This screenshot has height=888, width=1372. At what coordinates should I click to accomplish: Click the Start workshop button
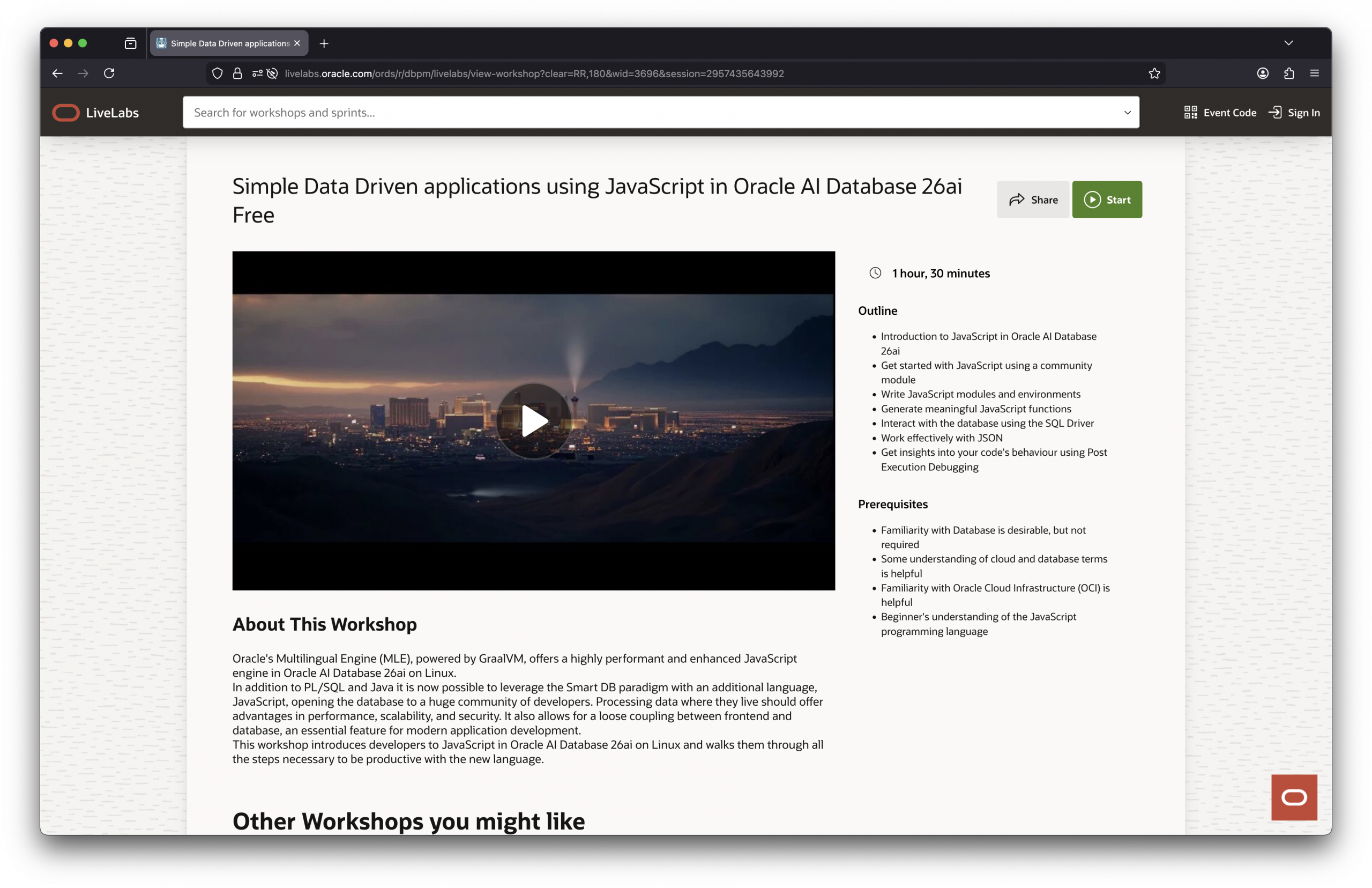coord(1106,199)
